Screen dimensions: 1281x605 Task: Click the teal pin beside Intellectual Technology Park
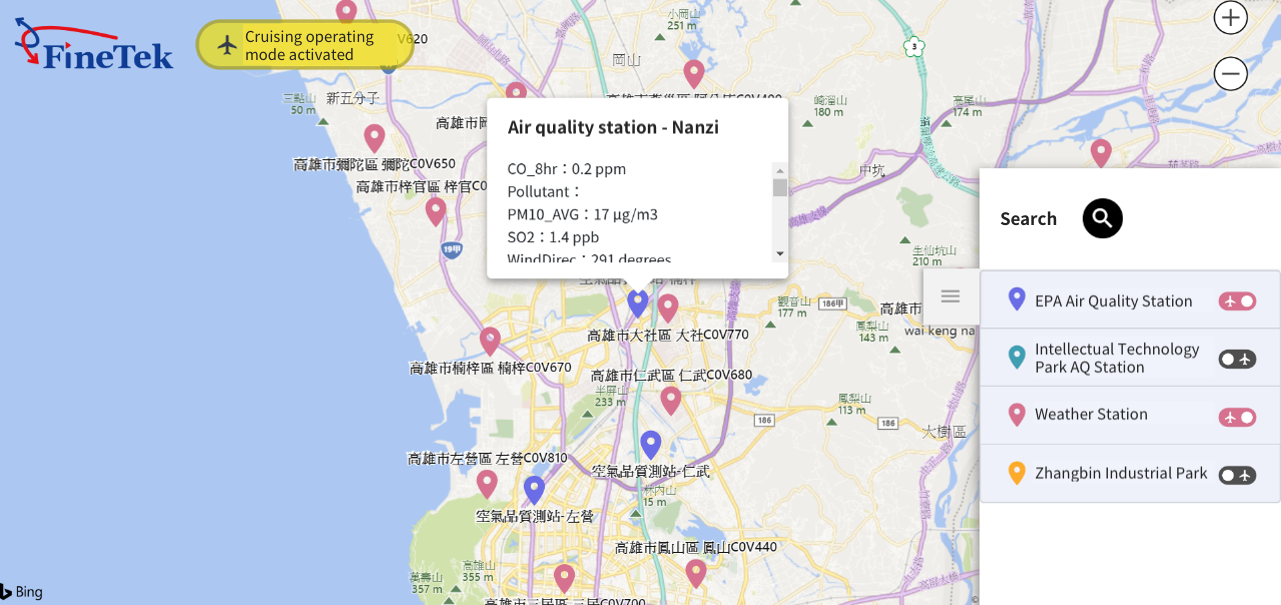[x=1017, y=357]
